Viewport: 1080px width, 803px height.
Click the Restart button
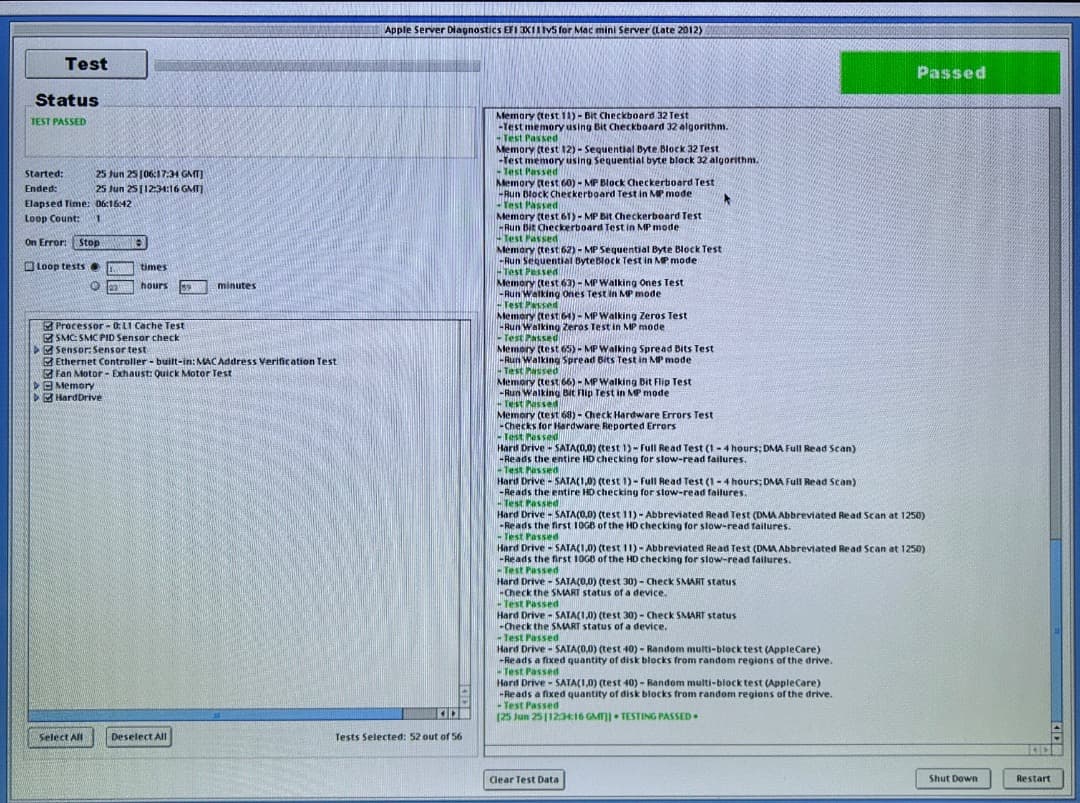pos(1033,778)
